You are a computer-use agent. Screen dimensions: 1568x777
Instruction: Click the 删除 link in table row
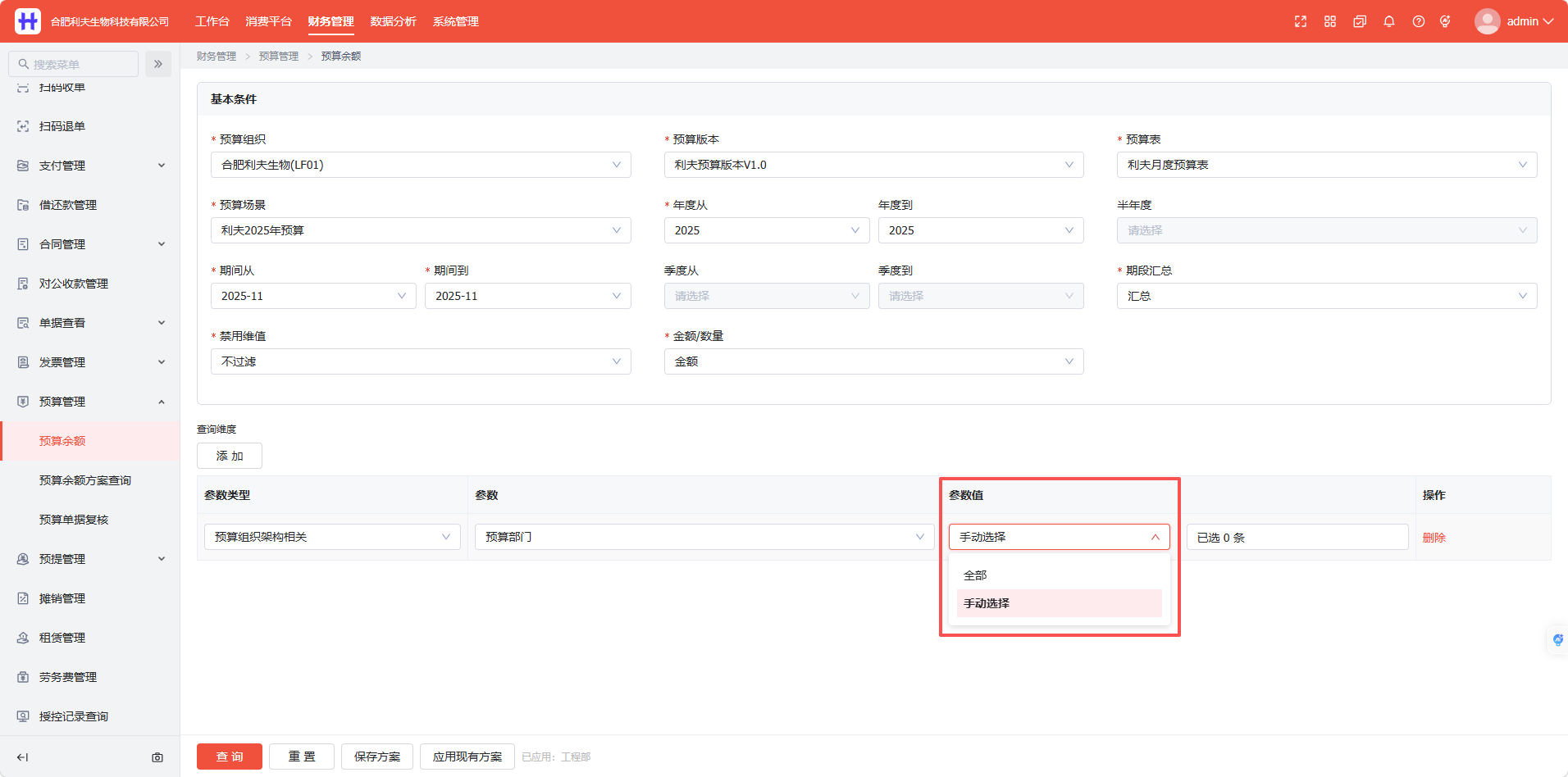pyautogui.click(x=1434, y=538)
